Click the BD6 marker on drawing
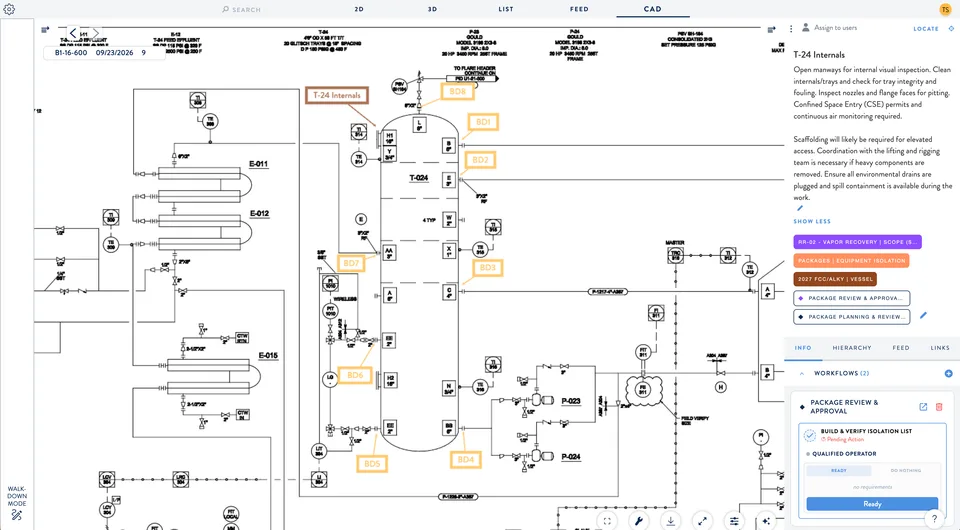This screenshot has width=960, height=530. coord(355,375)
